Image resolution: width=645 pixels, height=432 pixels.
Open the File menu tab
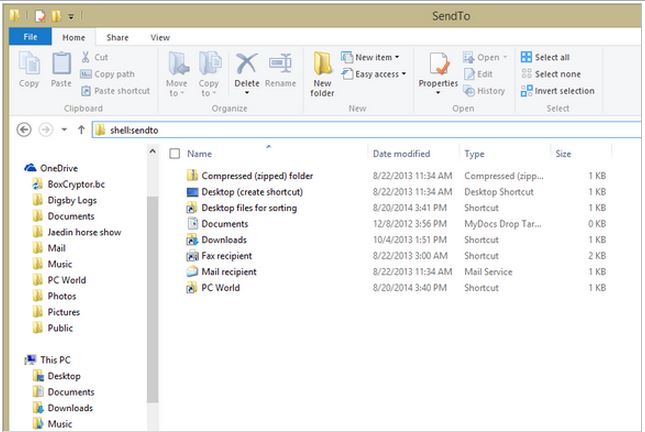pos(30,37)
